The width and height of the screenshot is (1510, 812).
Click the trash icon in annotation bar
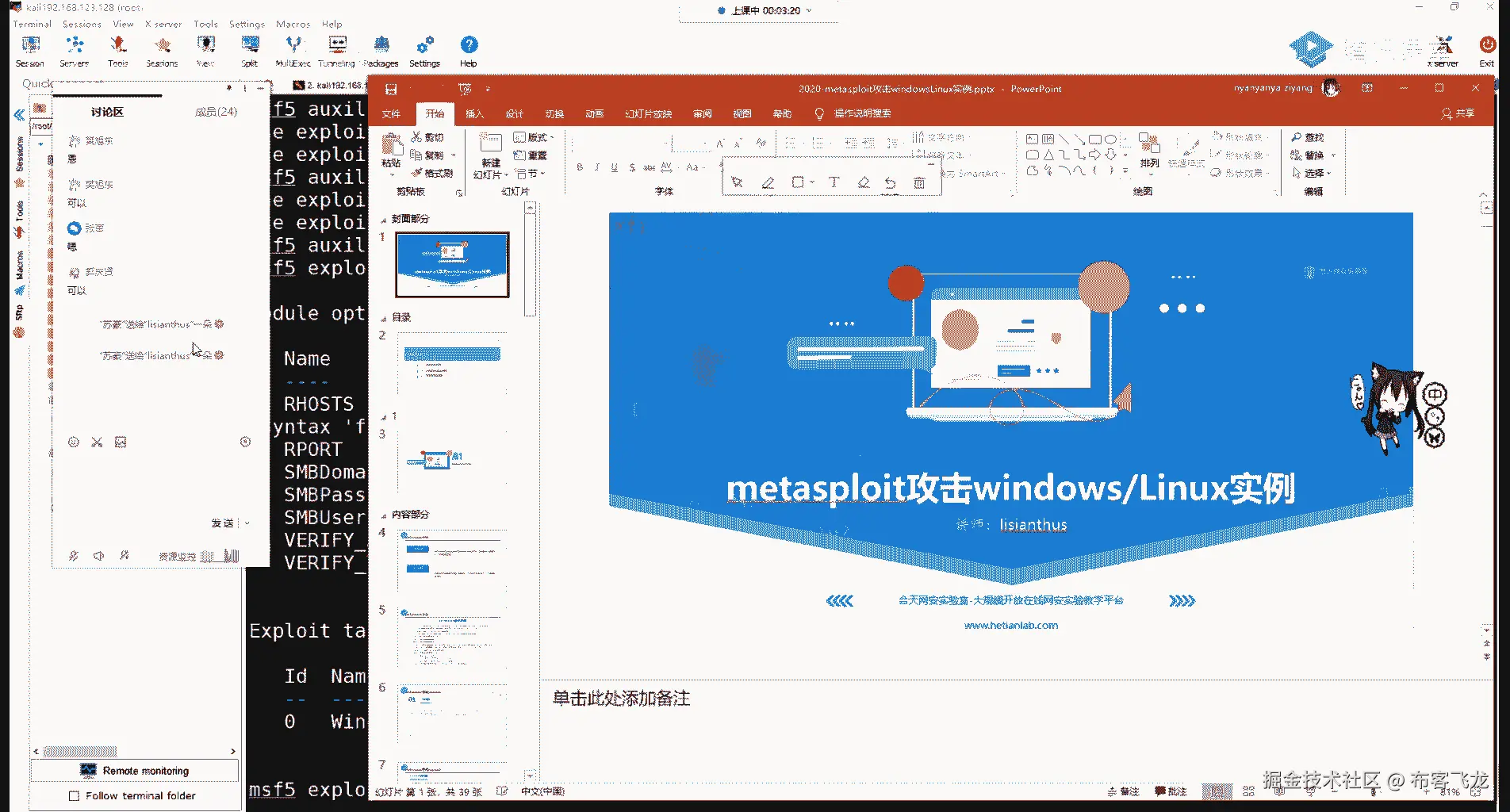tap(919, 182)
